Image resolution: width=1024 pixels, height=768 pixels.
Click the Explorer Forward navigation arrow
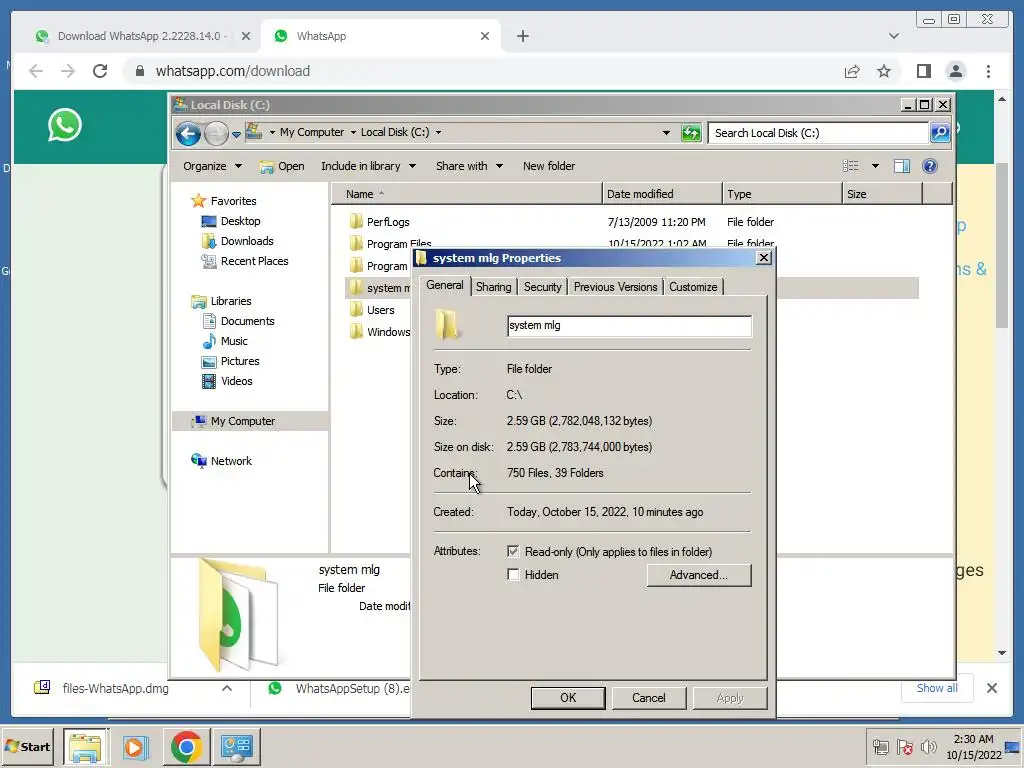point(216,133)
